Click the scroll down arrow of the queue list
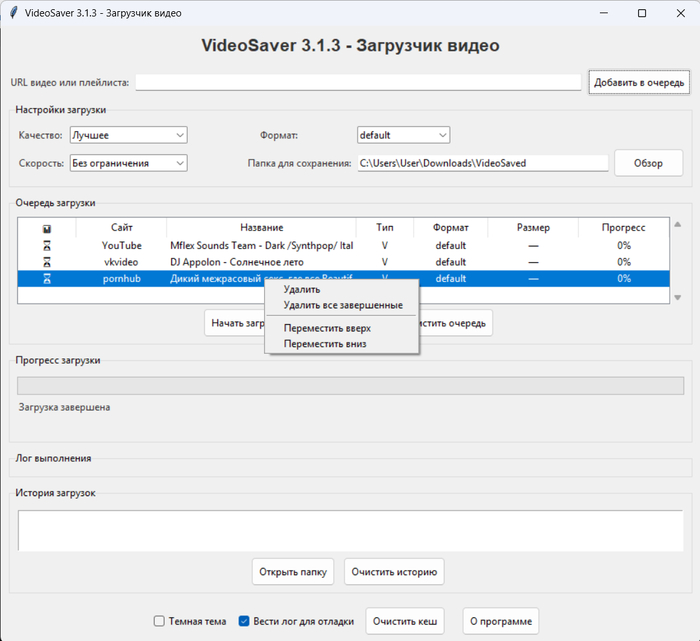This screenshot has width=700, height=641. (678, 297)
